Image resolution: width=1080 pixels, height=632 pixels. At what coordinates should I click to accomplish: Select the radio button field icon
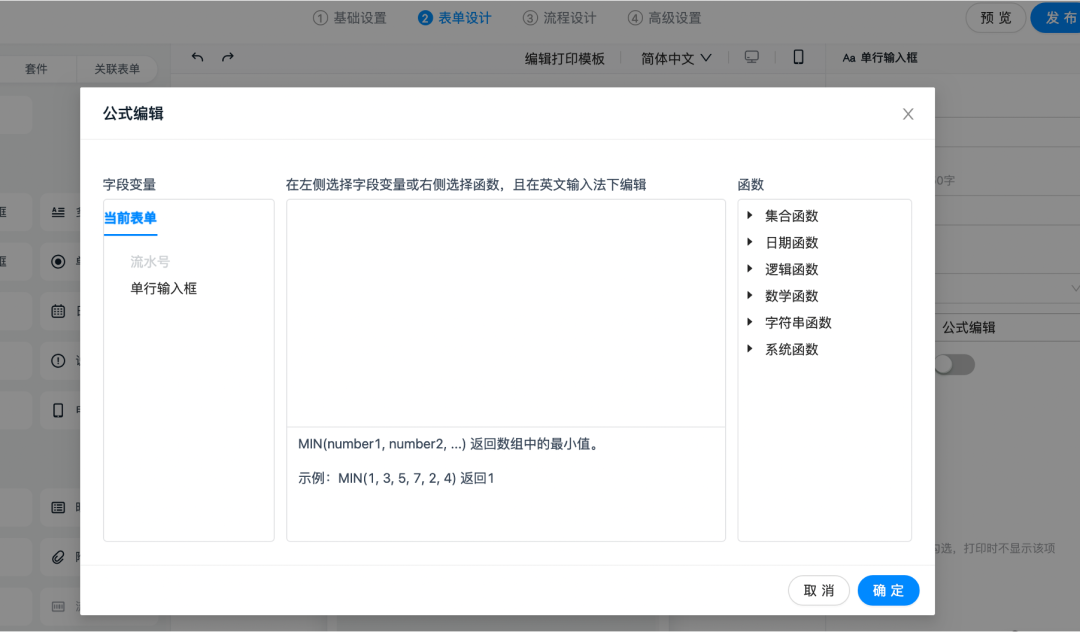(58, 262)
